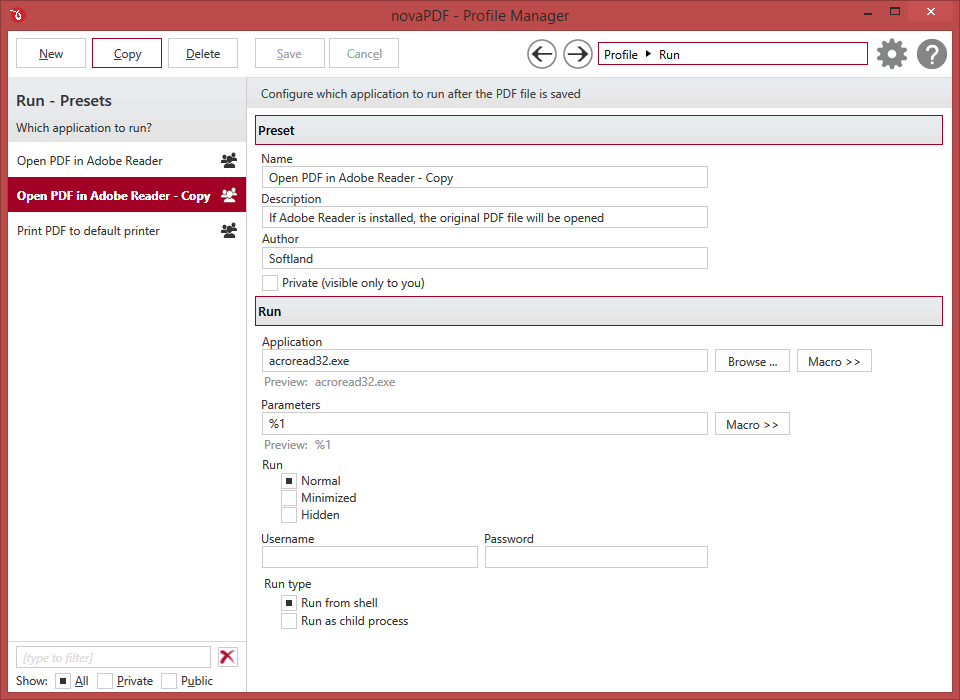
Task: Click the 'Which application to run?' text
Action: (x=84, y=128)
